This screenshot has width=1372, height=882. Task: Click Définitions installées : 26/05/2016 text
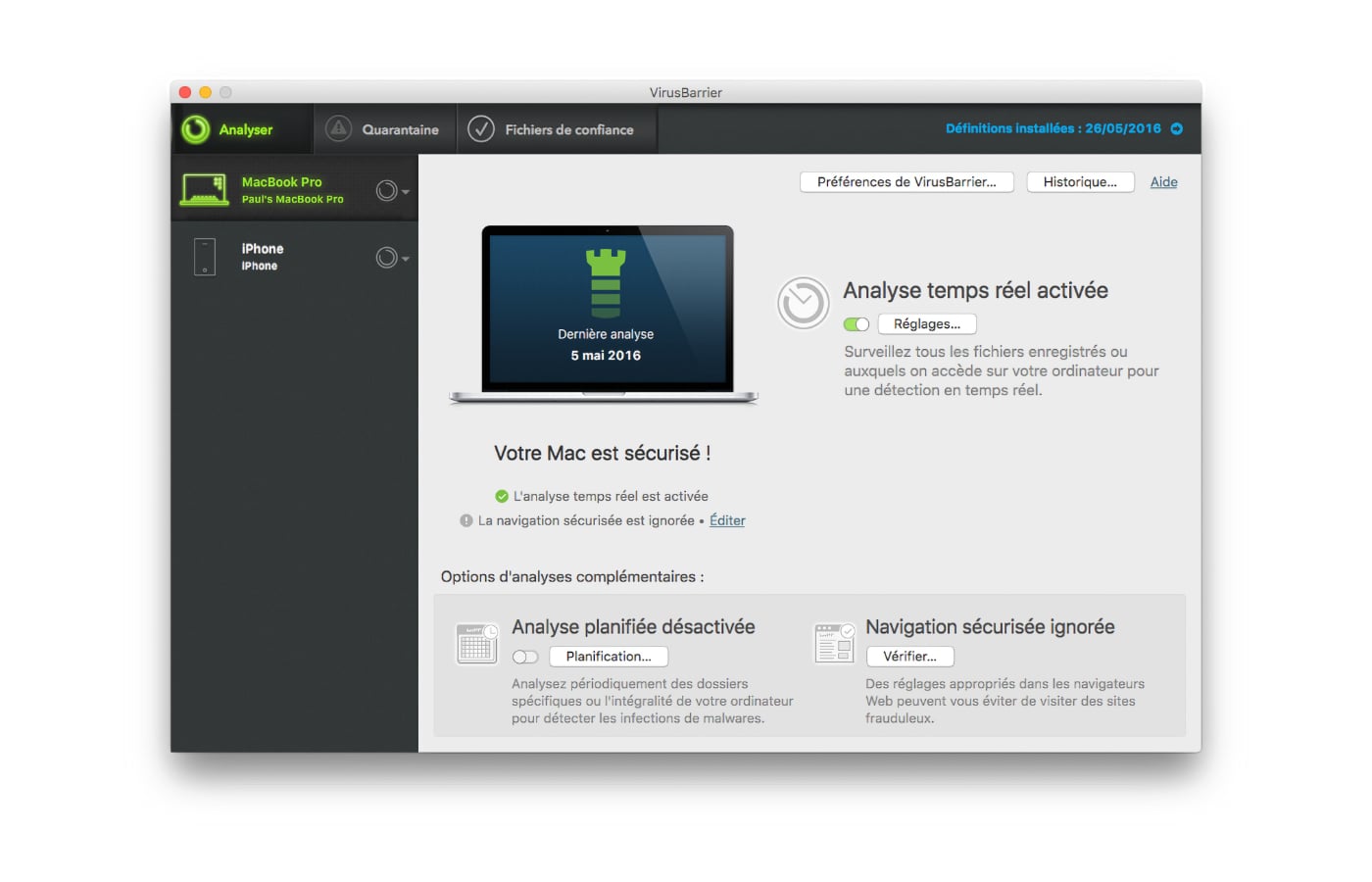click(1053, 128)
